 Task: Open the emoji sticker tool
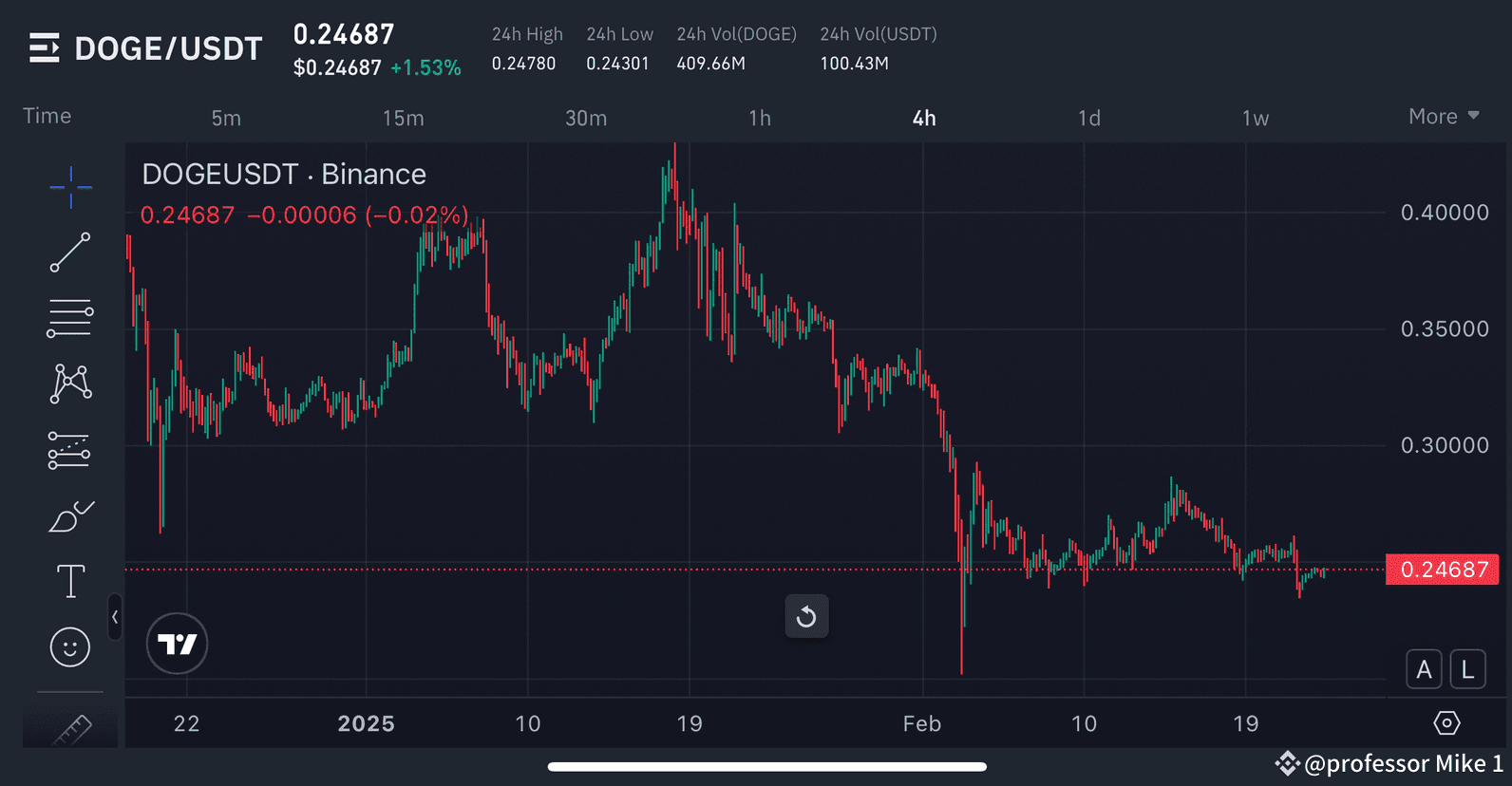[70, 646]
